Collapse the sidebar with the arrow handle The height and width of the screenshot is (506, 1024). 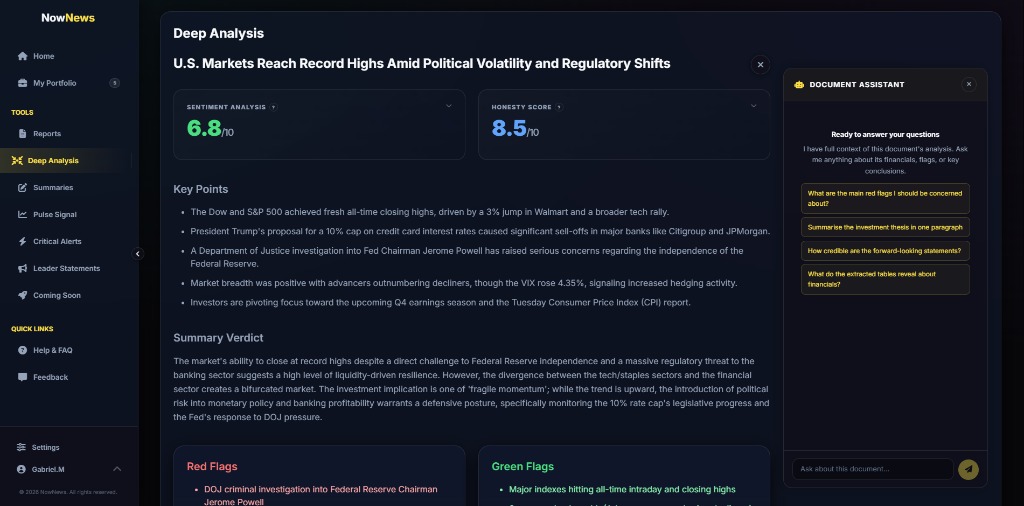(x=138, y=254)
